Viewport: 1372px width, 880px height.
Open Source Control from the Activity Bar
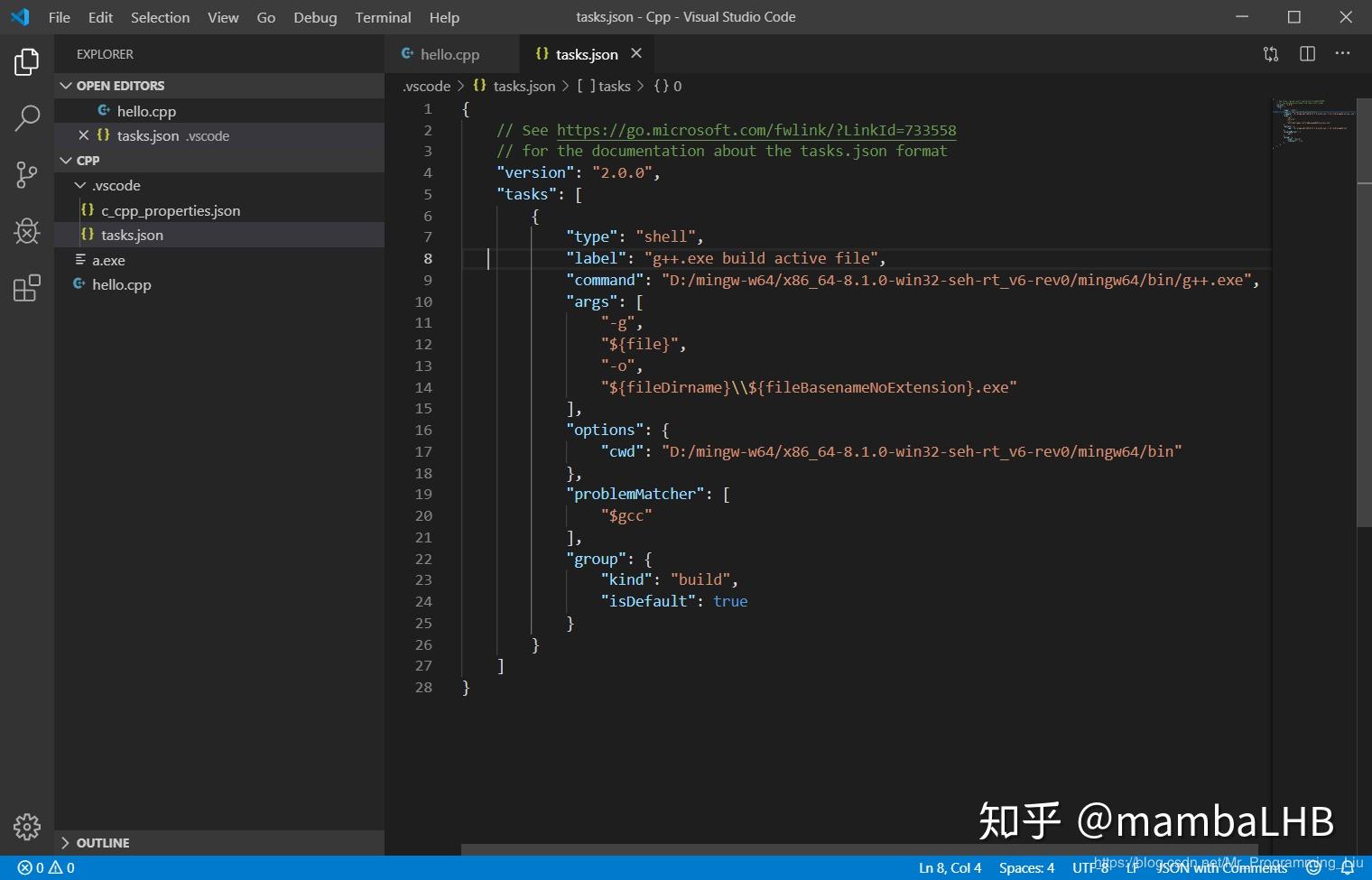tap(26, 175)
